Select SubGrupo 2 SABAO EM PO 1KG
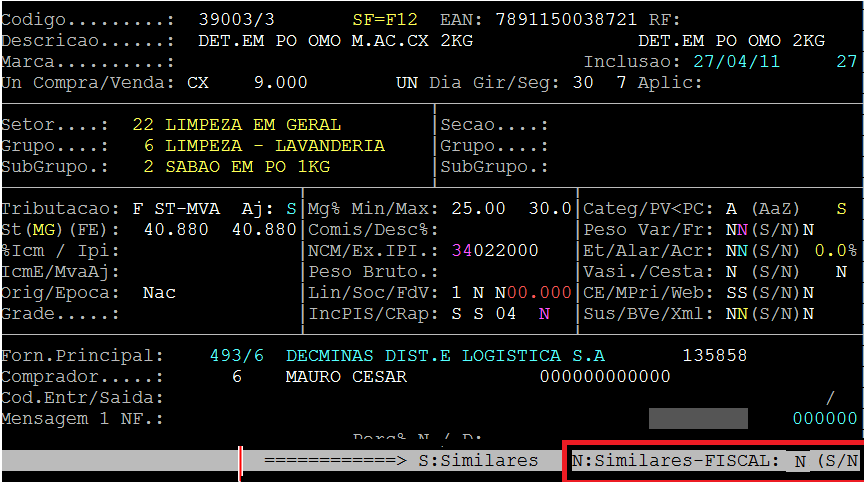 236,167
